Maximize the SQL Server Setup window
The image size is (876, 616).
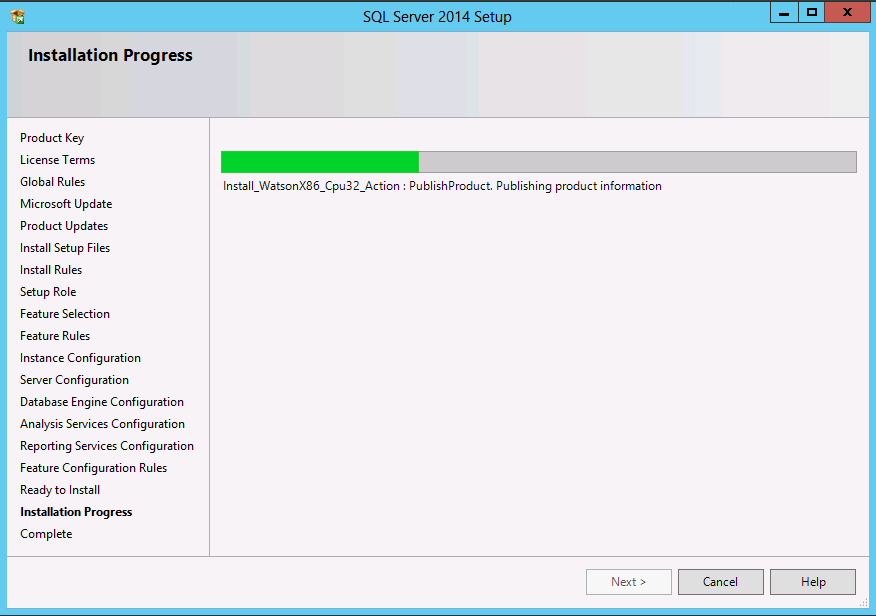[x=812, y=12]
